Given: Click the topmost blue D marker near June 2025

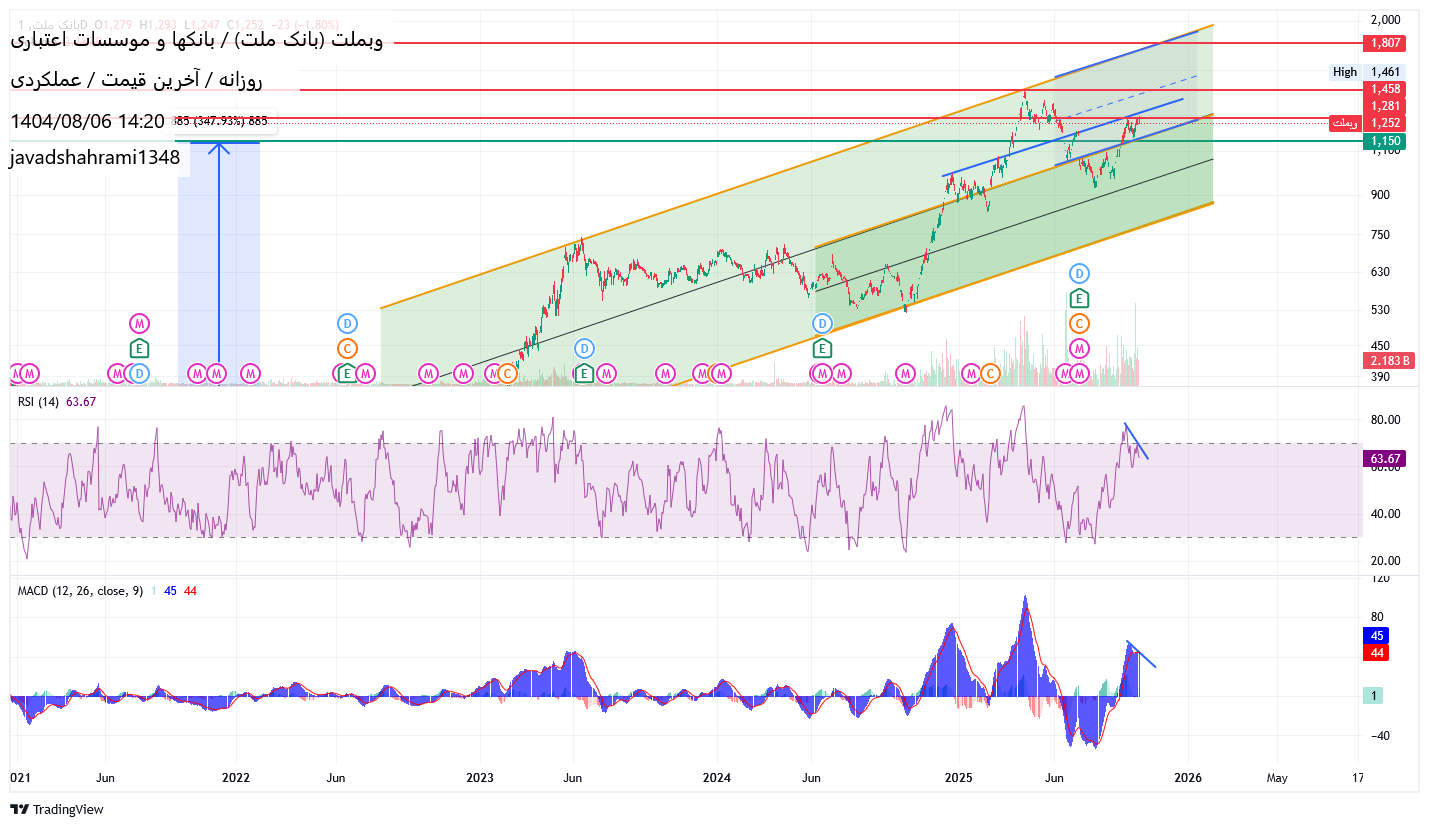Looking at the screenshot, I should 1079,273.
